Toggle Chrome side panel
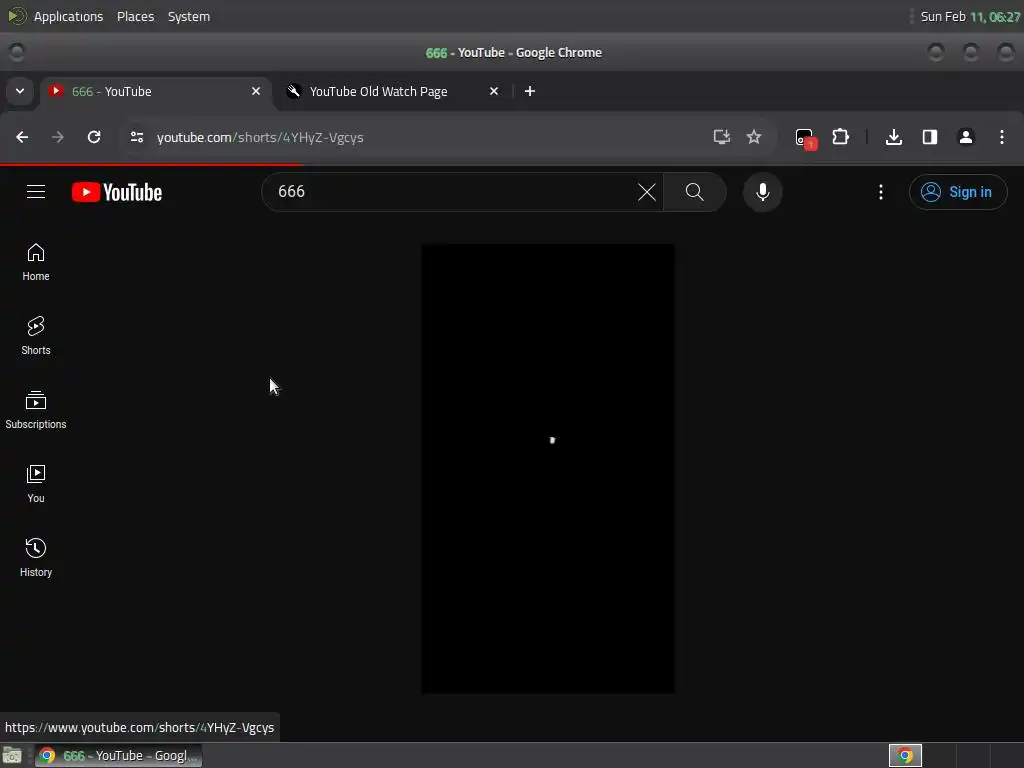Image resolution: width=1024 pixels, height=768 pixels. coord(929,137)
